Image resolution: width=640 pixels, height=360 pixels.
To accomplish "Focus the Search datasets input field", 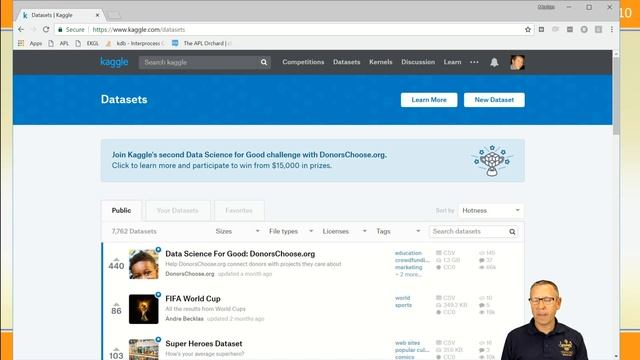I will coord(469,231).
